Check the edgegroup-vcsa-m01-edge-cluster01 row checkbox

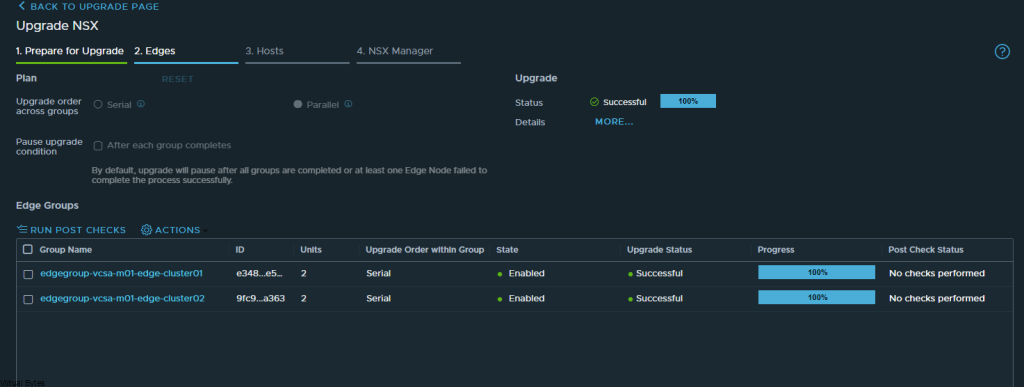coord(28,274)
